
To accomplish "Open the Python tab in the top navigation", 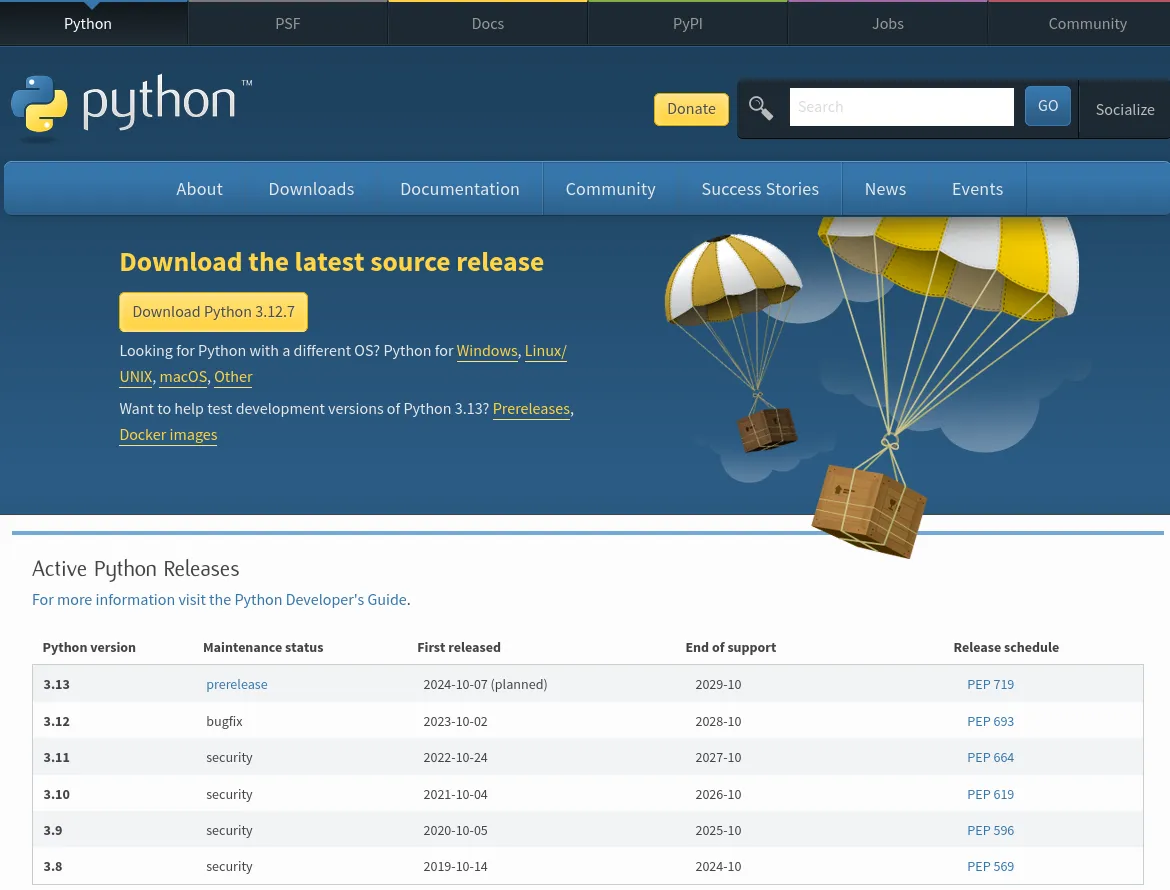I will [87, 23].
